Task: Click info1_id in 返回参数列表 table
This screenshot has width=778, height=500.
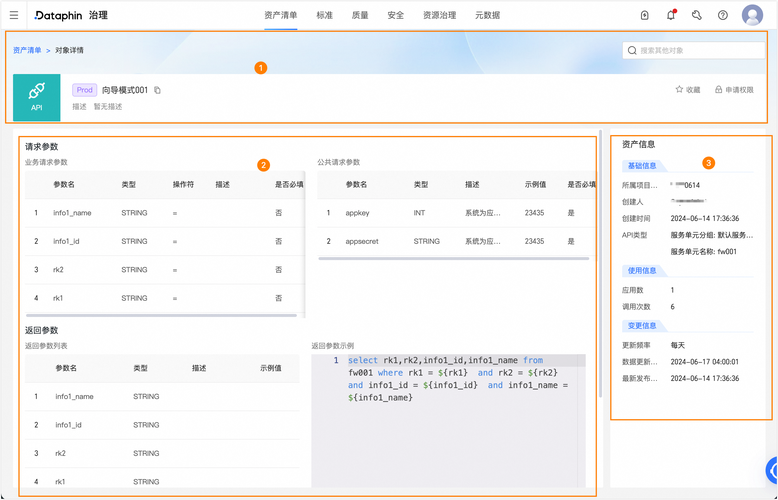Action: pyautogui.click(x=68, y=425)
